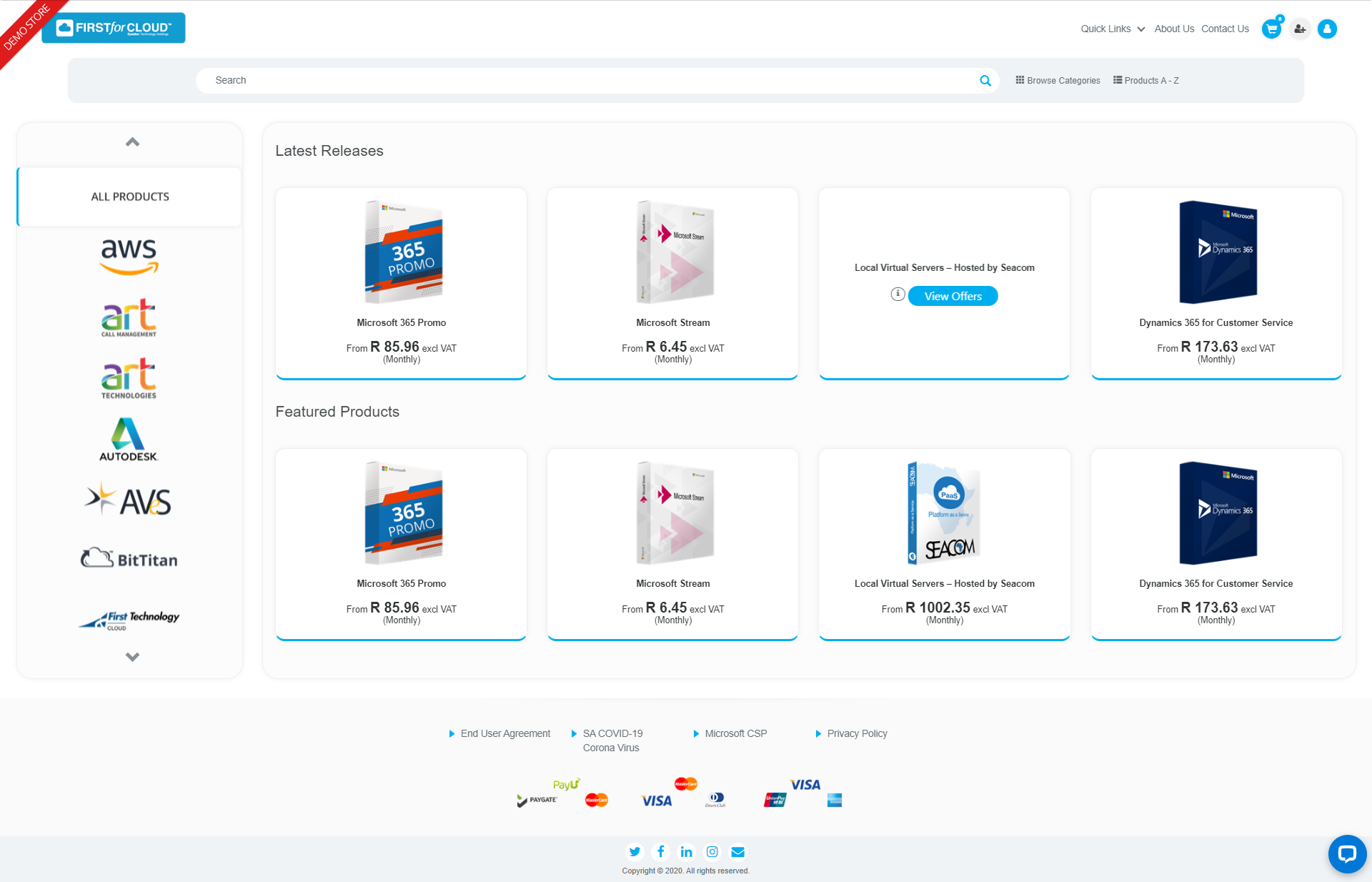Screen dimensions: 1372x882
Task: Open the Products A - Z menu
Action: (x=1145, y=81)
